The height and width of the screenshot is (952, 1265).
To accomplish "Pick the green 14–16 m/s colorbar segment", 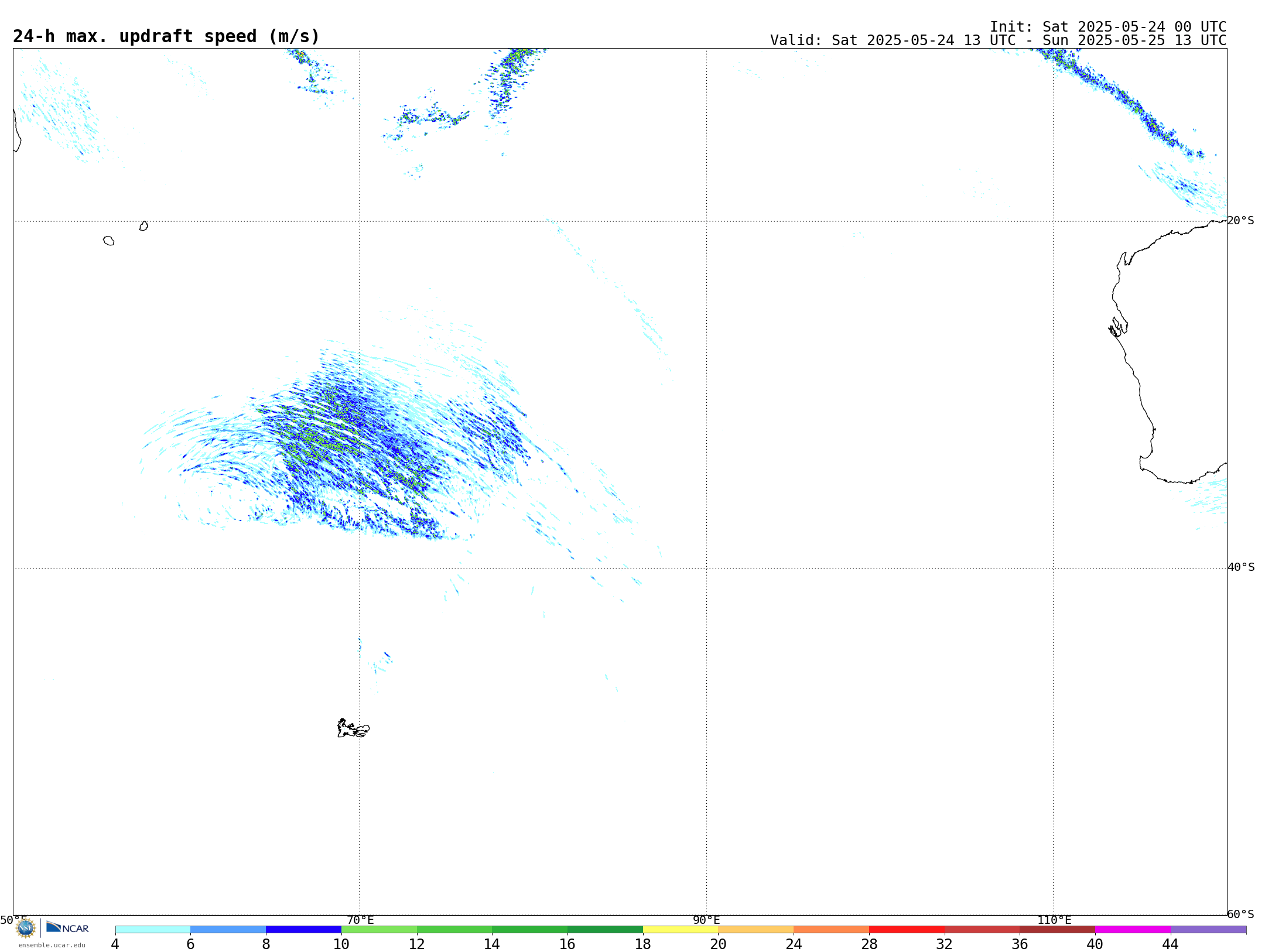I will (x=530, y=930).
